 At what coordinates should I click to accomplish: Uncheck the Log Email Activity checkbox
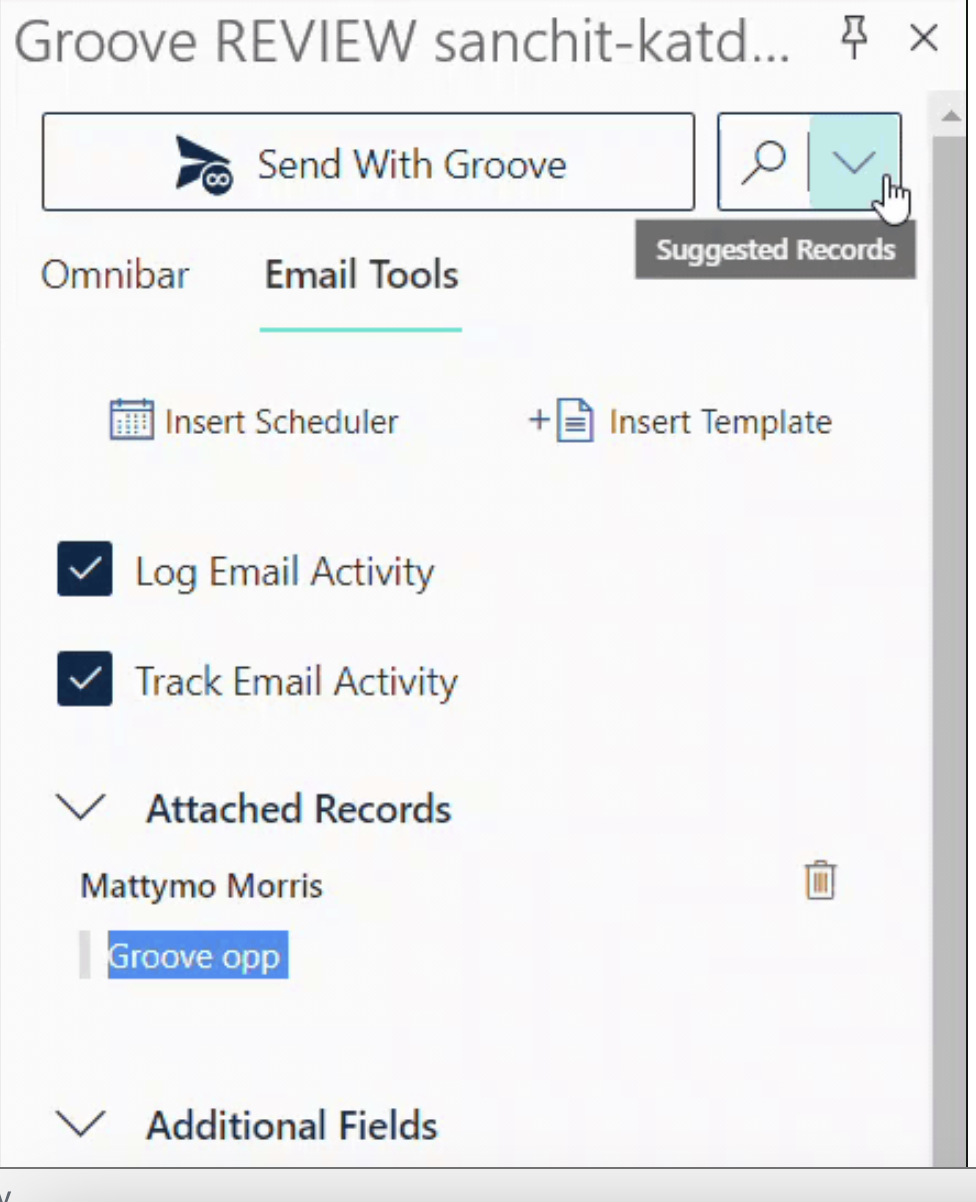(85, 569)
